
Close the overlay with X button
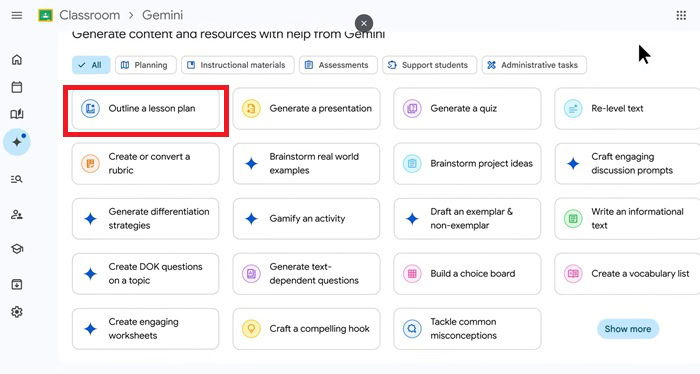(x=364, y=23)
